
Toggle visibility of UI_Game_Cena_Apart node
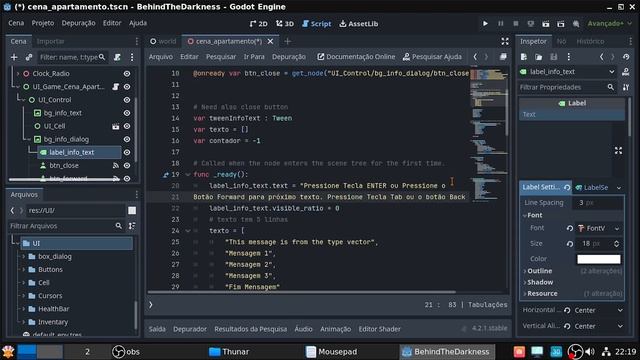click(x=127, y=87)
